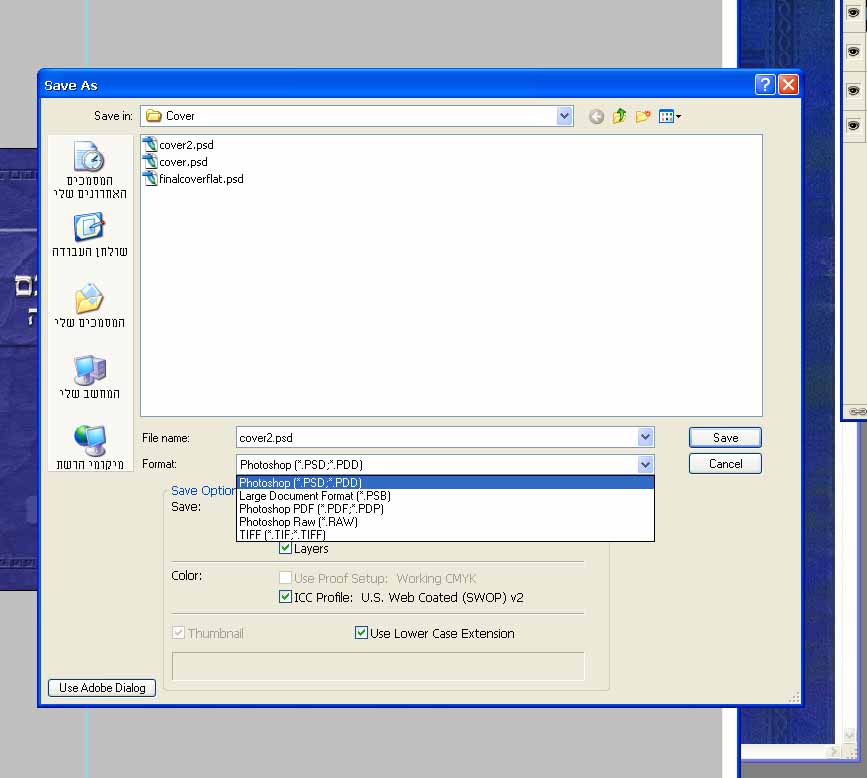This screenshot has width=867, height=778.
Task: Open the Network Places shortcut
Action: point(90,447)
